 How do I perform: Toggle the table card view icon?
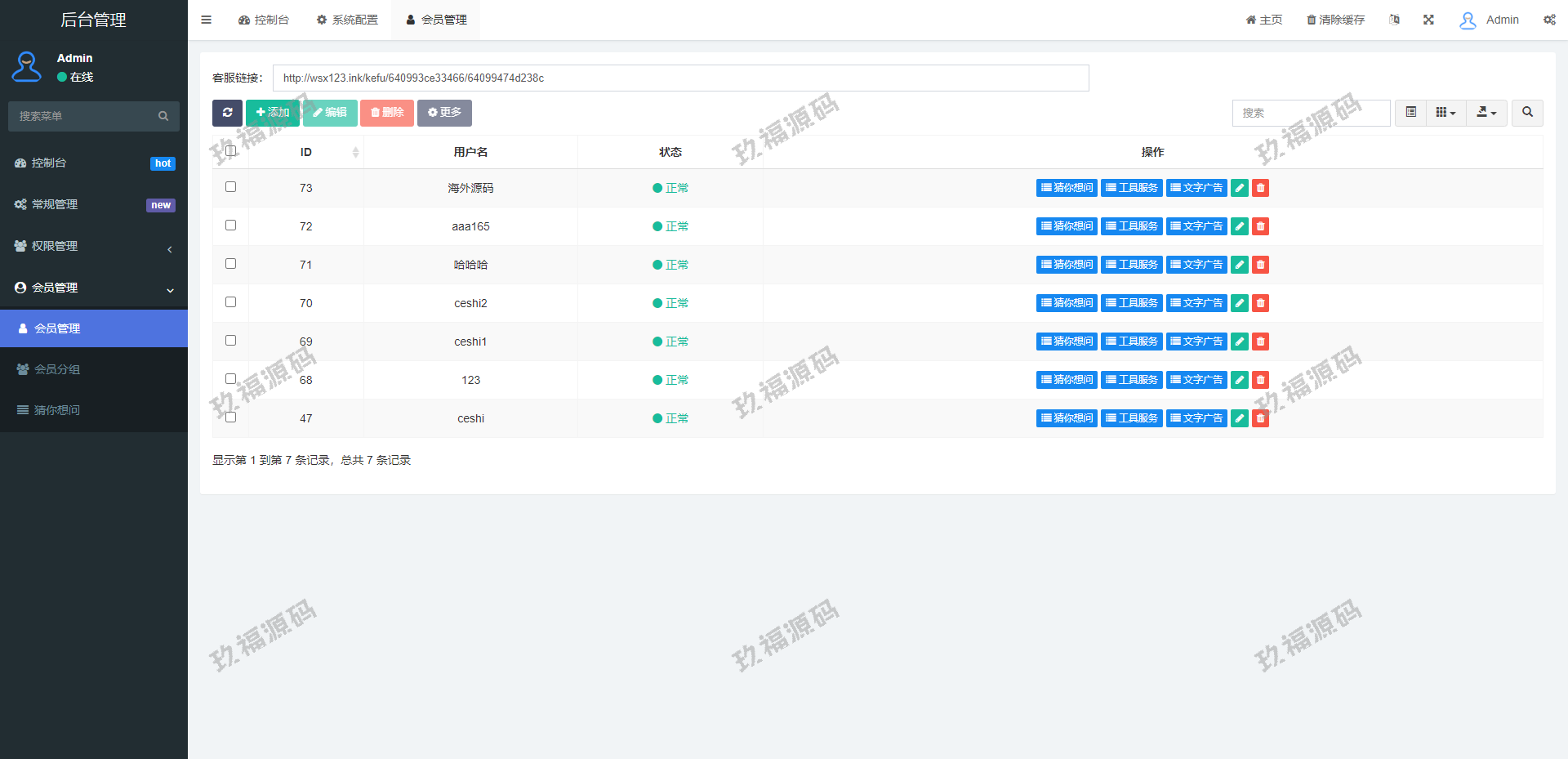(x=1410, y=113)
